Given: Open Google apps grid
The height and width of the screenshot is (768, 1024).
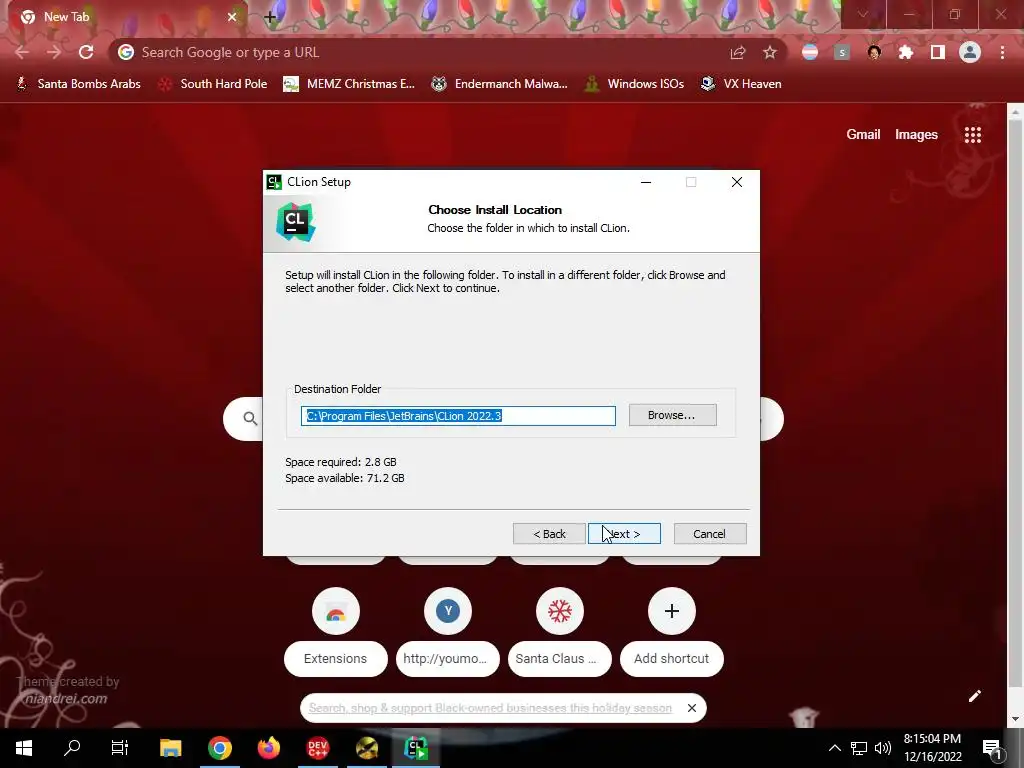Looking at the screenshot, I should 973,135.
